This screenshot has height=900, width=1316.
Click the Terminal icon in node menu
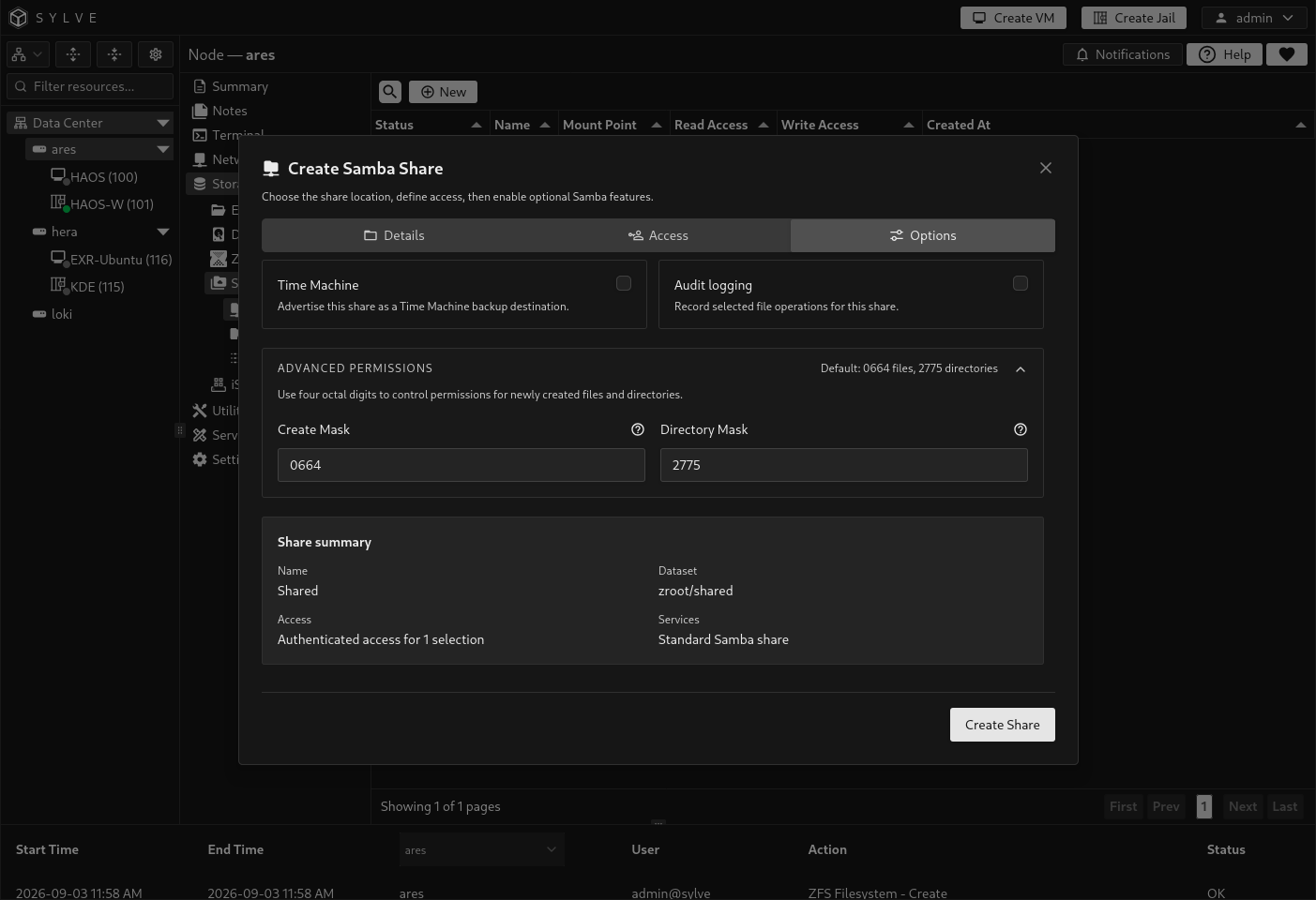click(x=200, y=135)
